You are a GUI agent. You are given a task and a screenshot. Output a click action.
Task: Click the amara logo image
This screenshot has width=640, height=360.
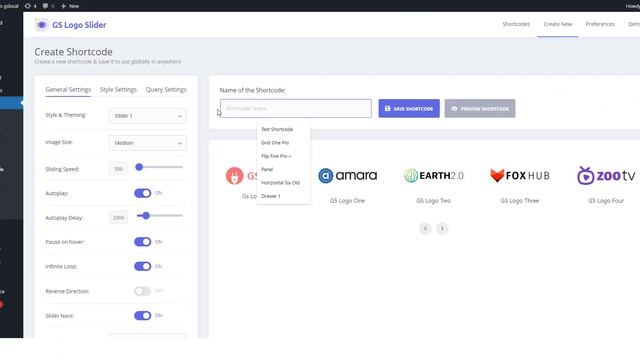347,176
